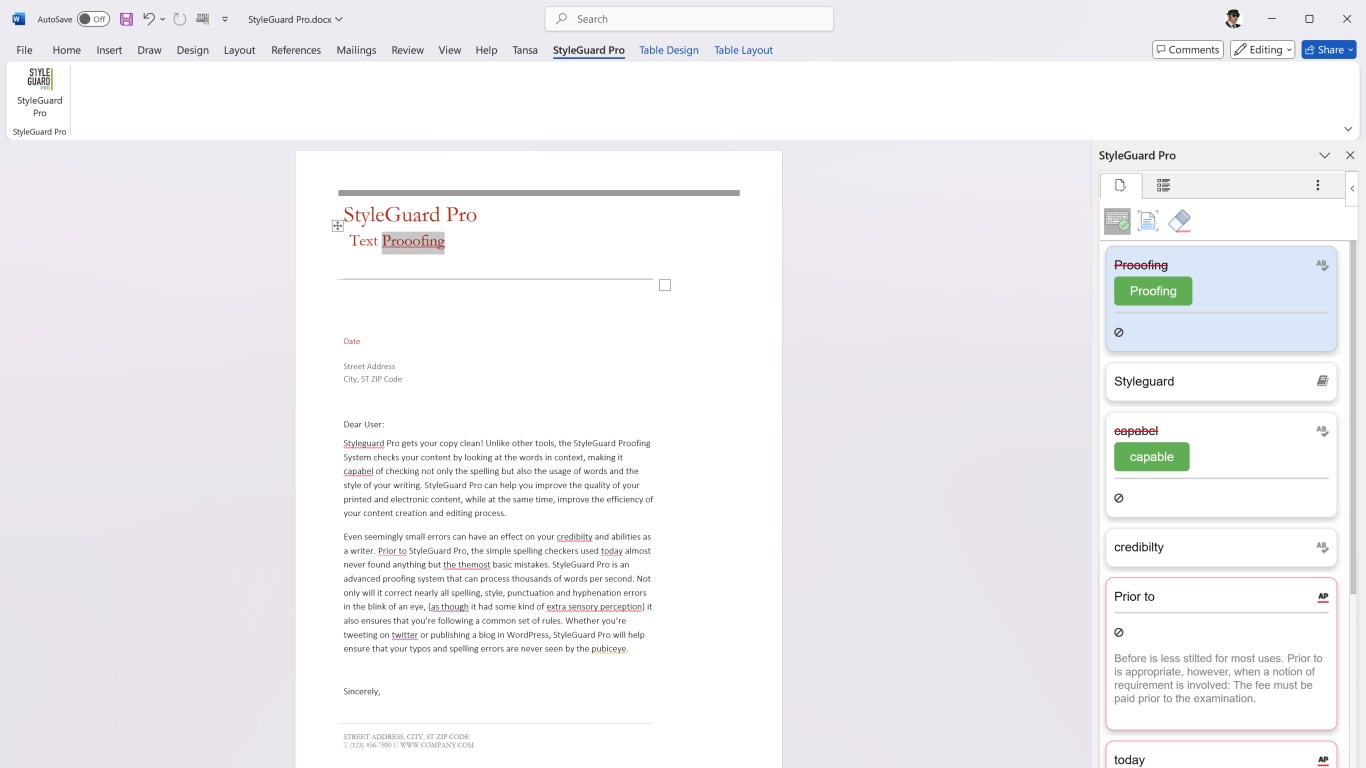The height and width of the screenshot is (768, 1366).
Task: Open Customize Quick Access Toolbar dropdown
Action: pos(225,19)
